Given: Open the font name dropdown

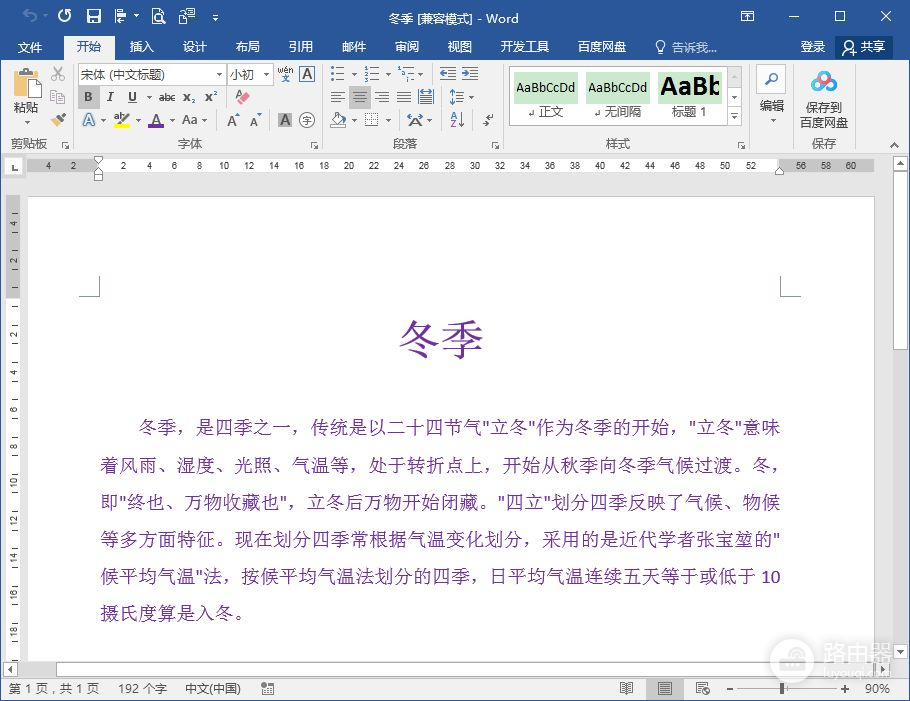Looking at the screenshot, I should pyautogui.click(x=219, y=74).
